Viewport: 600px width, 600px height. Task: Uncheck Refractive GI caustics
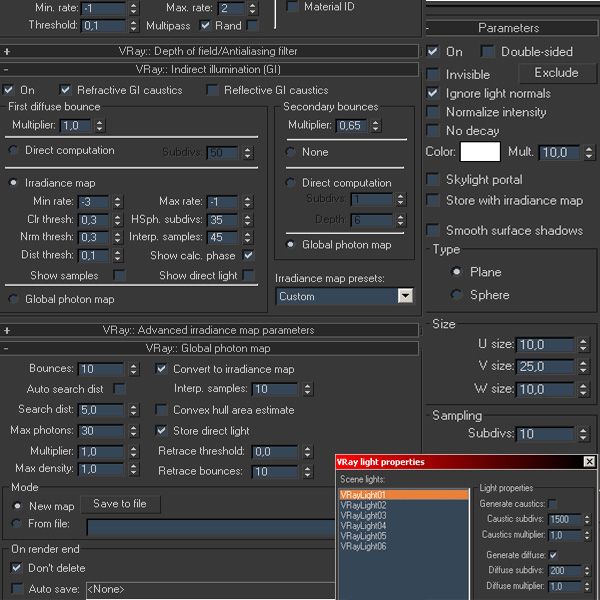(65, 90)
